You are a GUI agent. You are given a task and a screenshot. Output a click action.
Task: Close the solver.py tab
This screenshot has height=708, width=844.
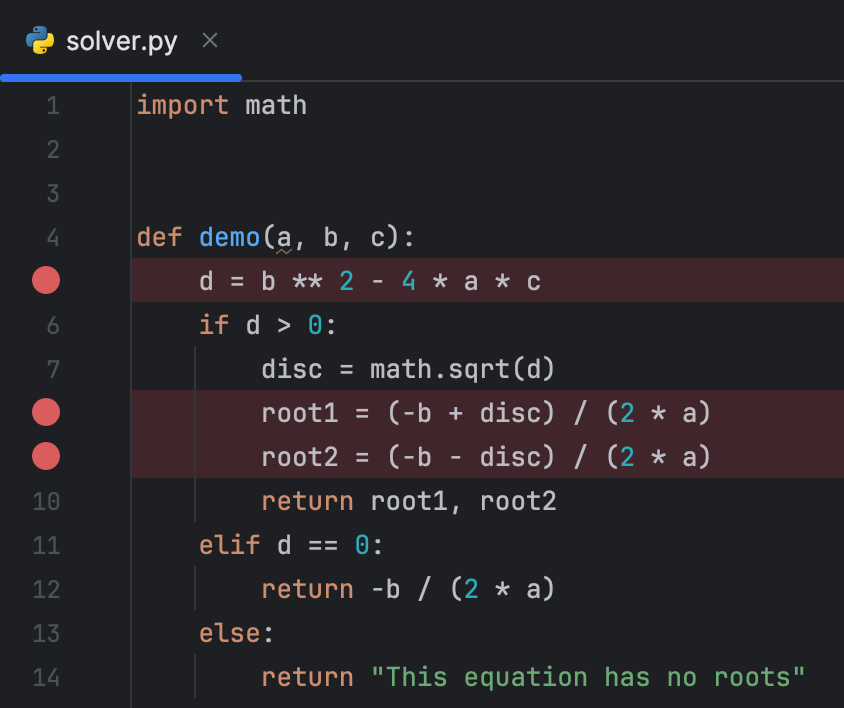click(209, 40)
